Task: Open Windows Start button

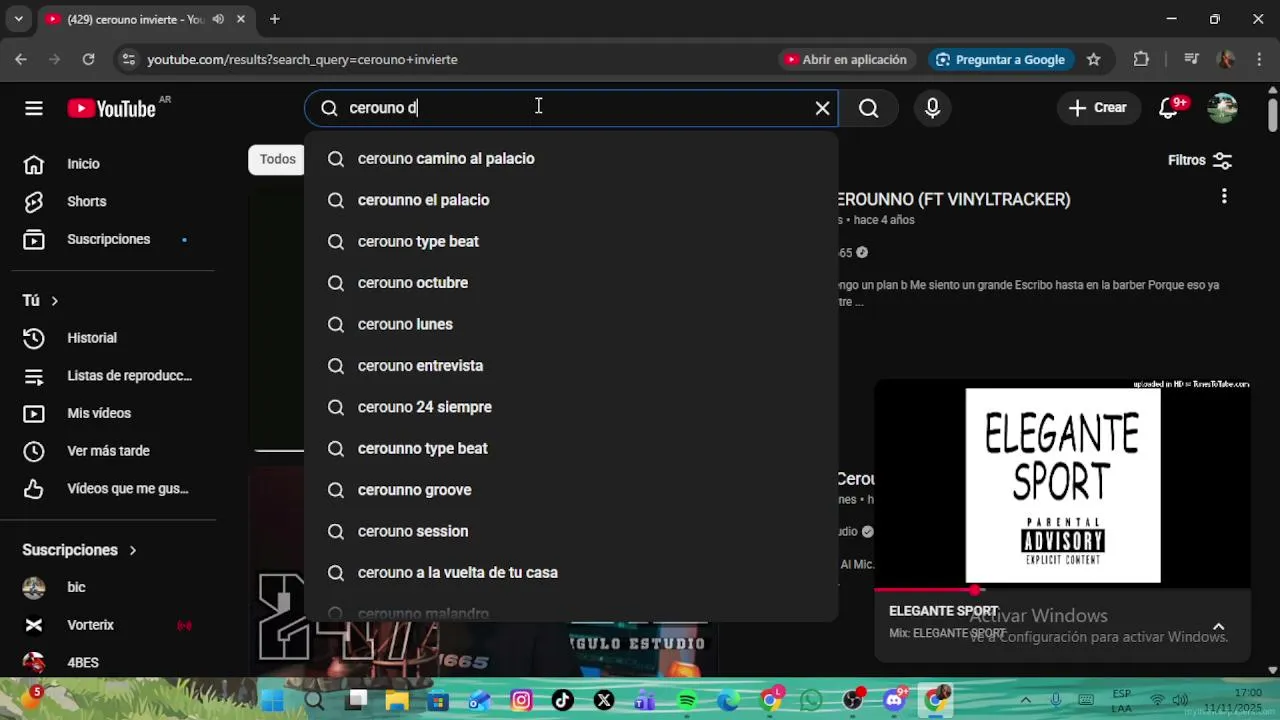Action: pyautogui.click(x=272, y=700)
